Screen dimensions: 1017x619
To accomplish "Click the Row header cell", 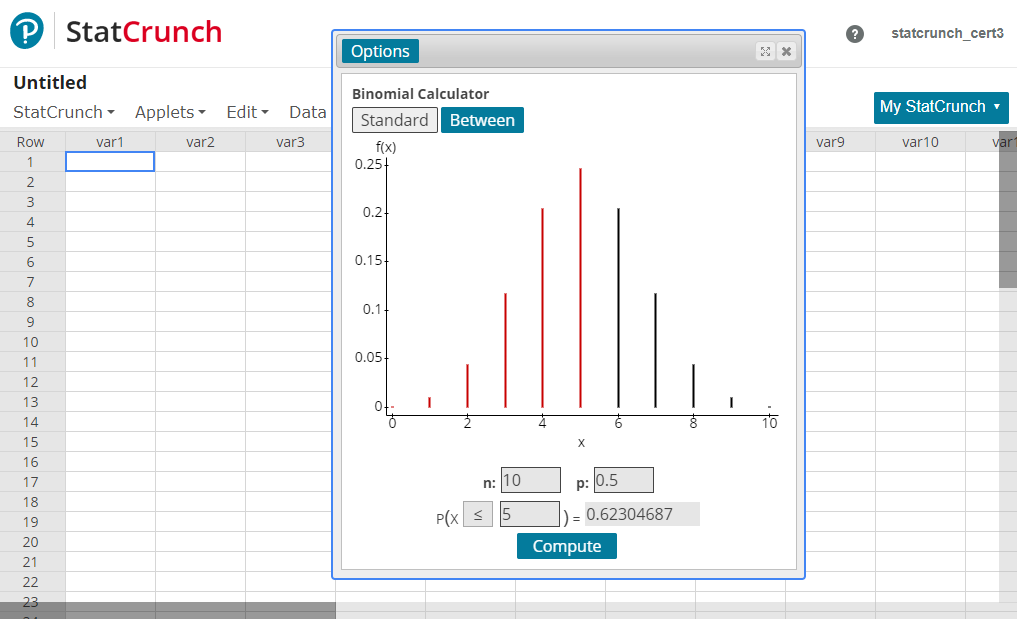I will [30, 141].
